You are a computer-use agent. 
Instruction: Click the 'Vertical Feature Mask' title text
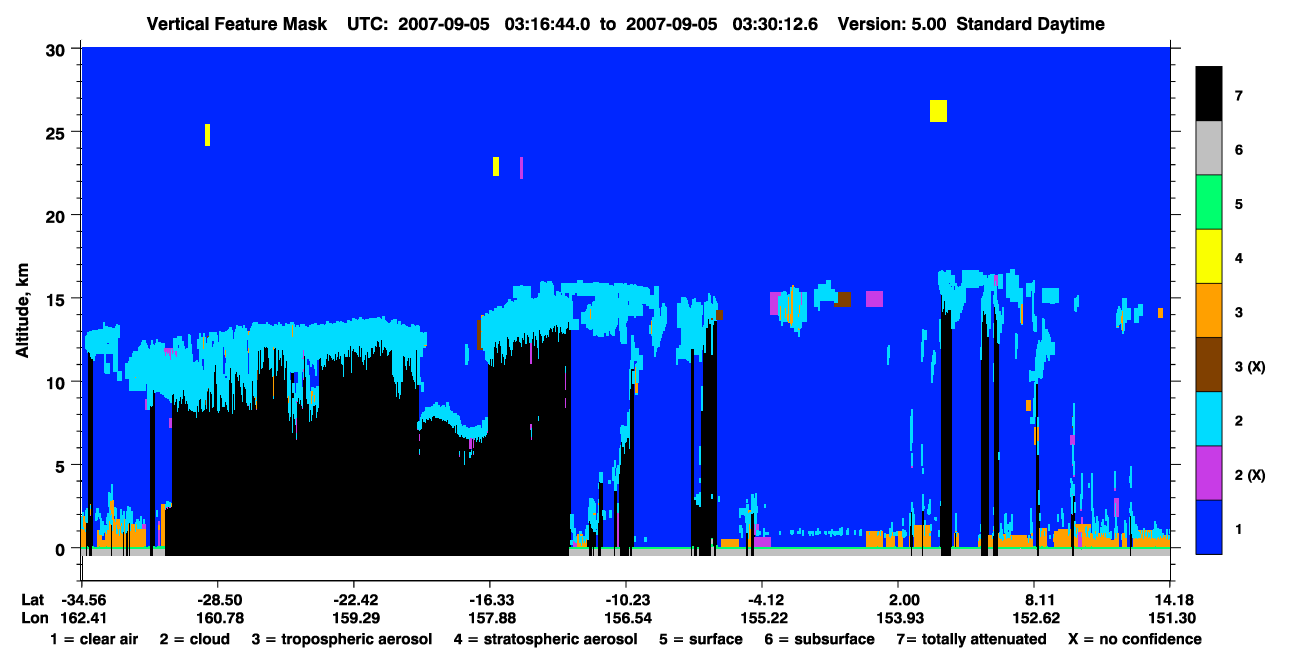[237, 24]
